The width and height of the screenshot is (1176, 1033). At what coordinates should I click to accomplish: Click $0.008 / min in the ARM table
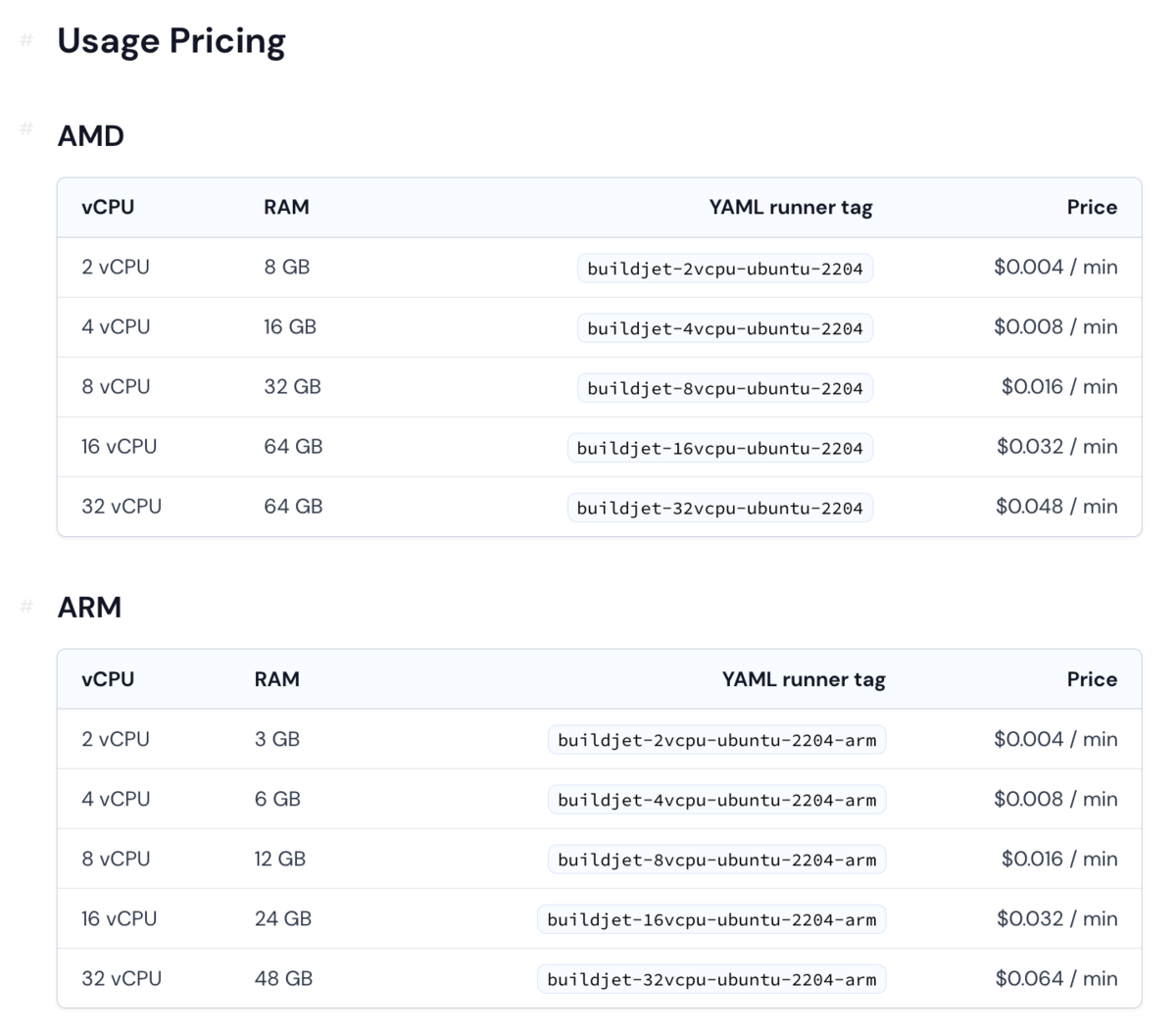tap(1055, 799)
